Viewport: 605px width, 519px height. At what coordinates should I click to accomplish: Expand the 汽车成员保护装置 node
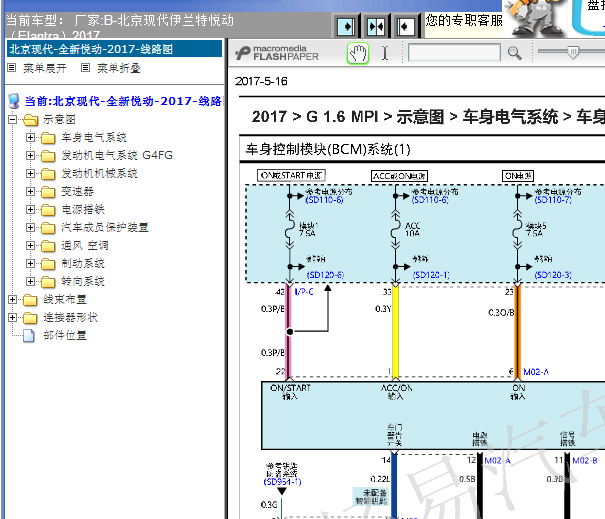pos(30,228)
